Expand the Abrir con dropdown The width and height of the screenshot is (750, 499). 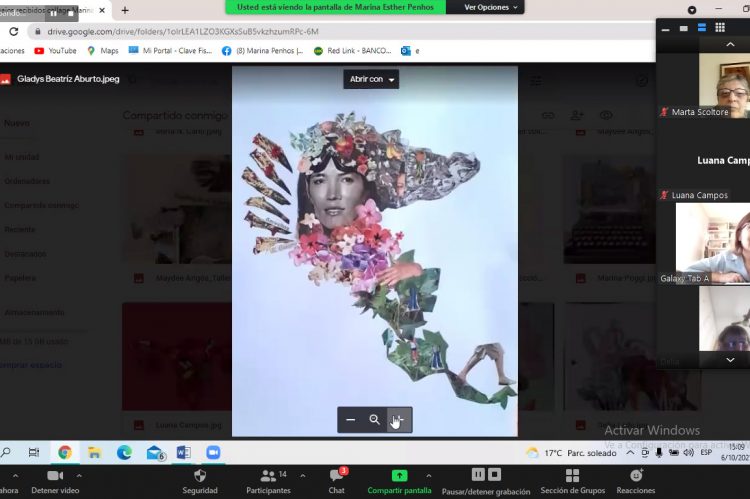point(371,80)
